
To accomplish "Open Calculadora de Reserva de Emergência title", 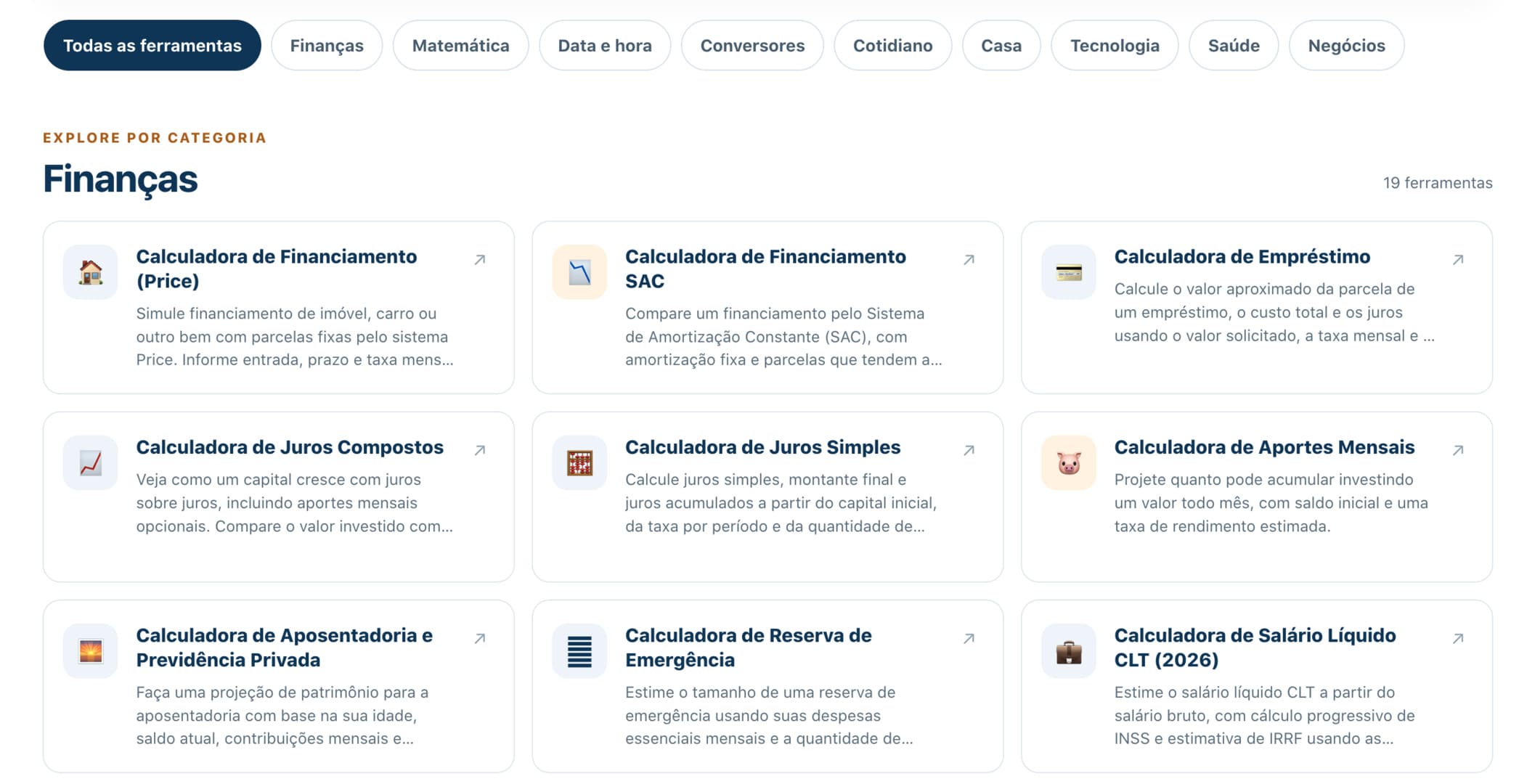I will pyautogui.click(x=748, y=648).
